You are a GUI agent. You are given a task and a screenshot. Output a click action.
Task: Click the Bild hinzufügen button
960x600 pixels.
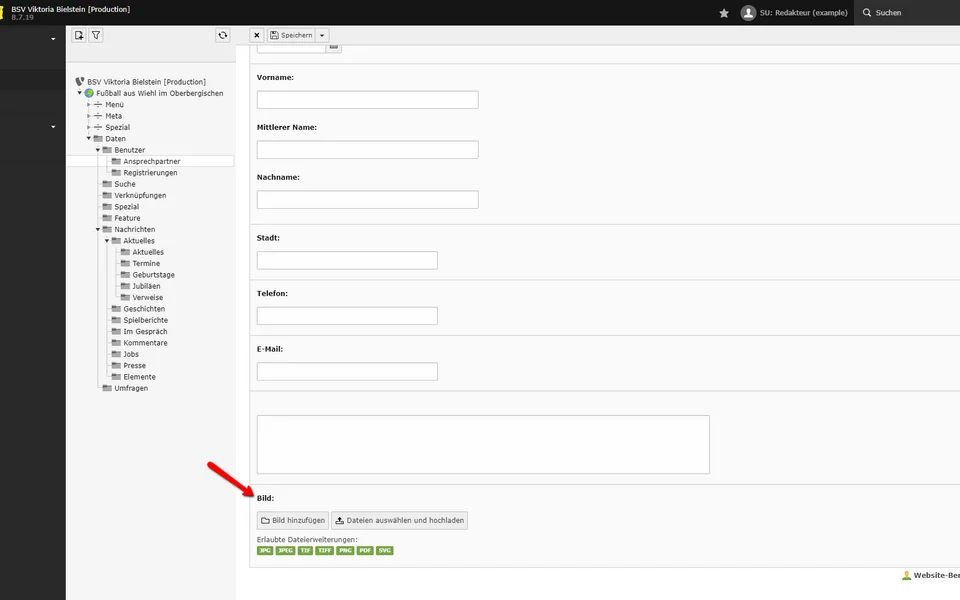point(292,521)
